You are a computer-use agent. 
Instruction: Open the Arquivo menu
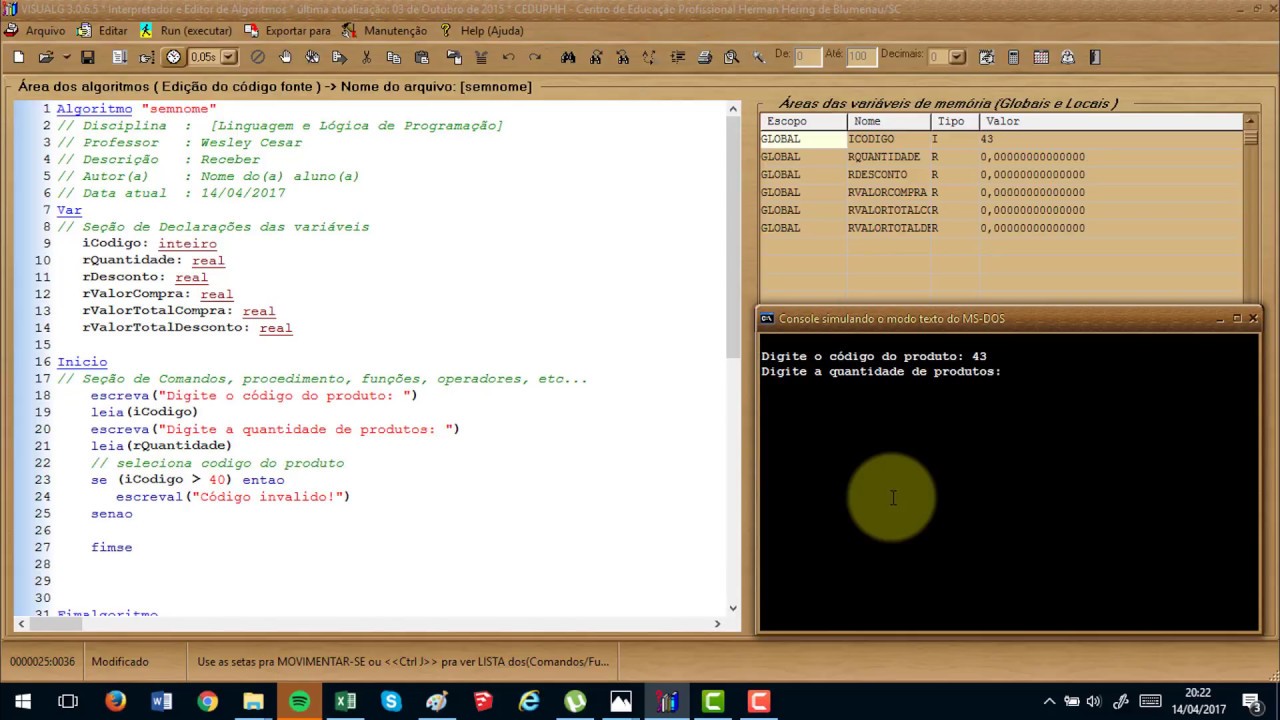point(36,31)
